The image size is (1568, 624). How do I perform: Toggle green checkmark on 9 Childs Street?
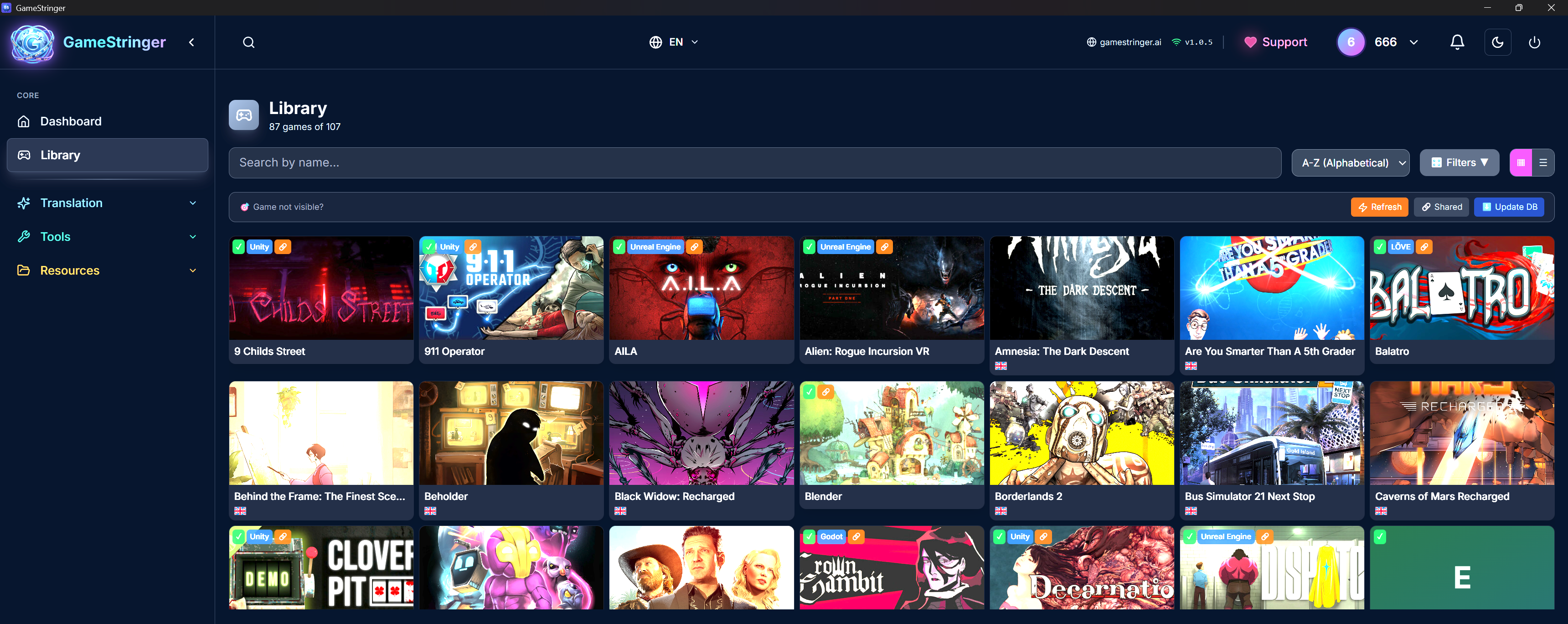[238, 247]
